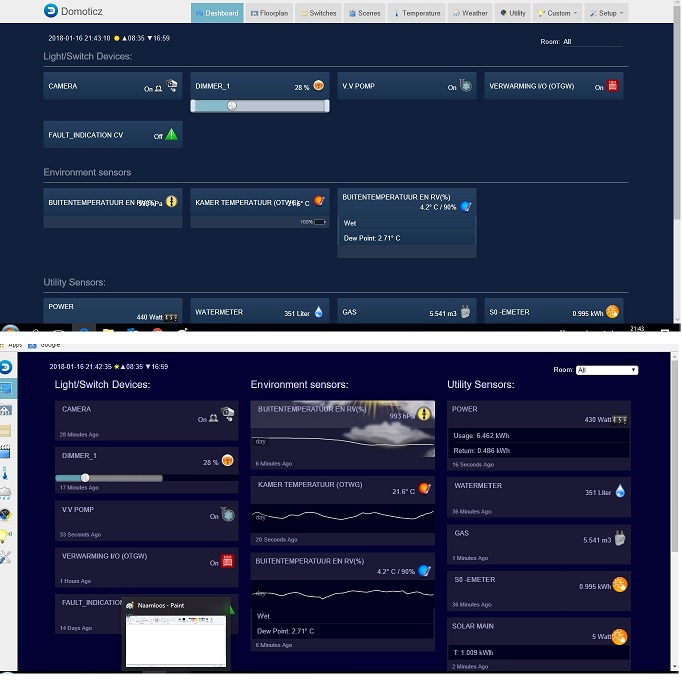Open the Custom dropdown menu
Screen dimensions: 682x692
tap(555, 13)
